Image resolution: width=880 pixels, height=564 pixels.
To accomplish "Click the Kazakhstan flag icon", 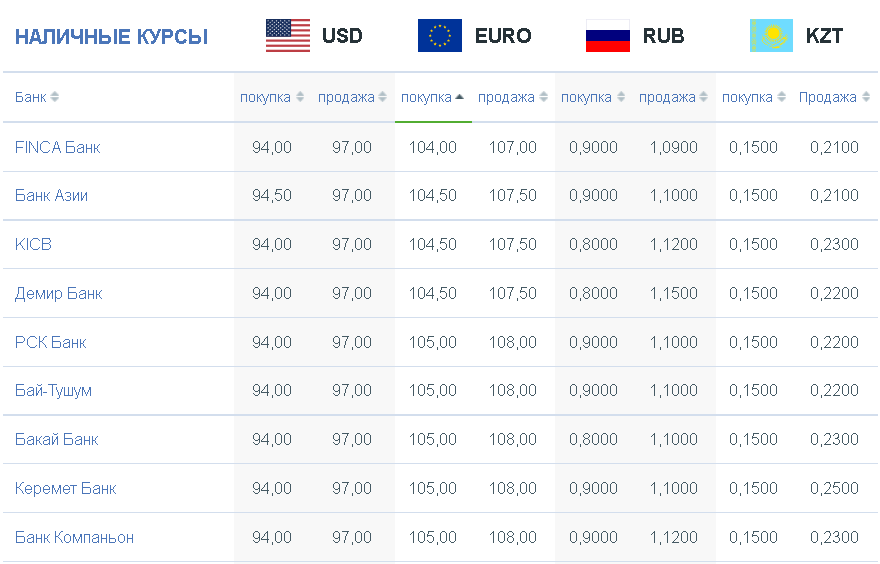I will [x=771, y=35].
